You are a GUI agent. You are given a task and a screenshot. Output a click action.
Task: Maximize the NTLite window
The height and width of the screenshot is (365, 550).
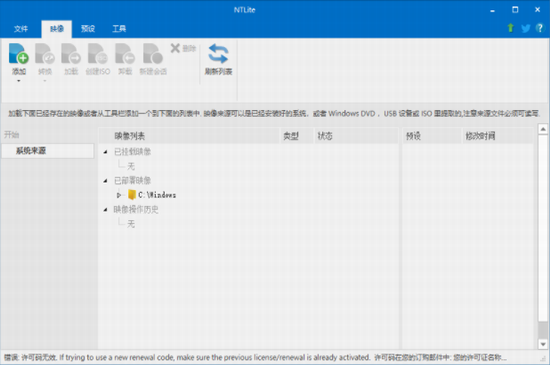pyautogui.click(x=515, y=10)
